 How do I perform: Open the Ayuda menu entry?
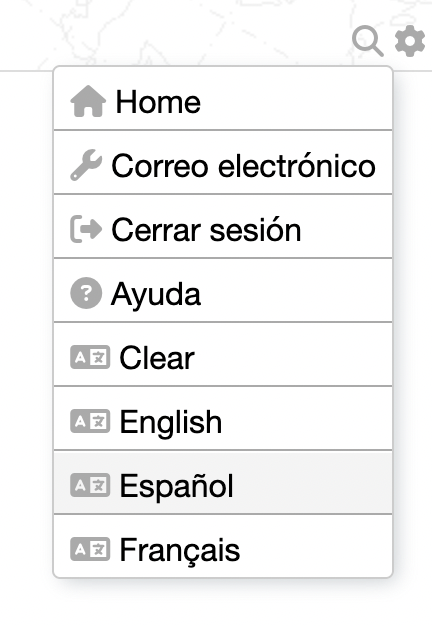[223, 290]
